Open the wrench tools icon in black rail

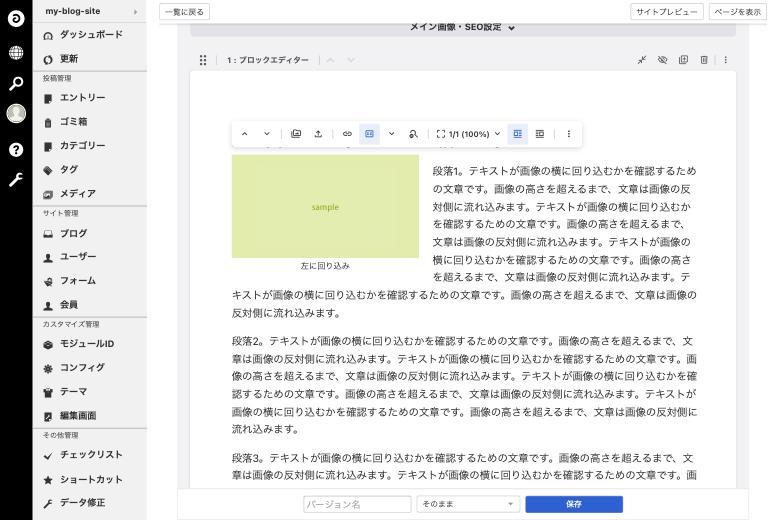coord(16,179)
